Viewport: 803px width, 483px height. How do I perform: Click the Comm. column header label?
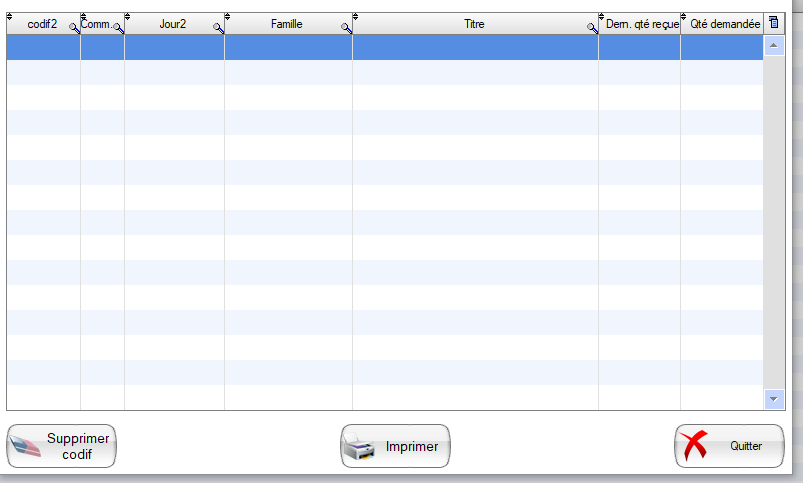96,24
